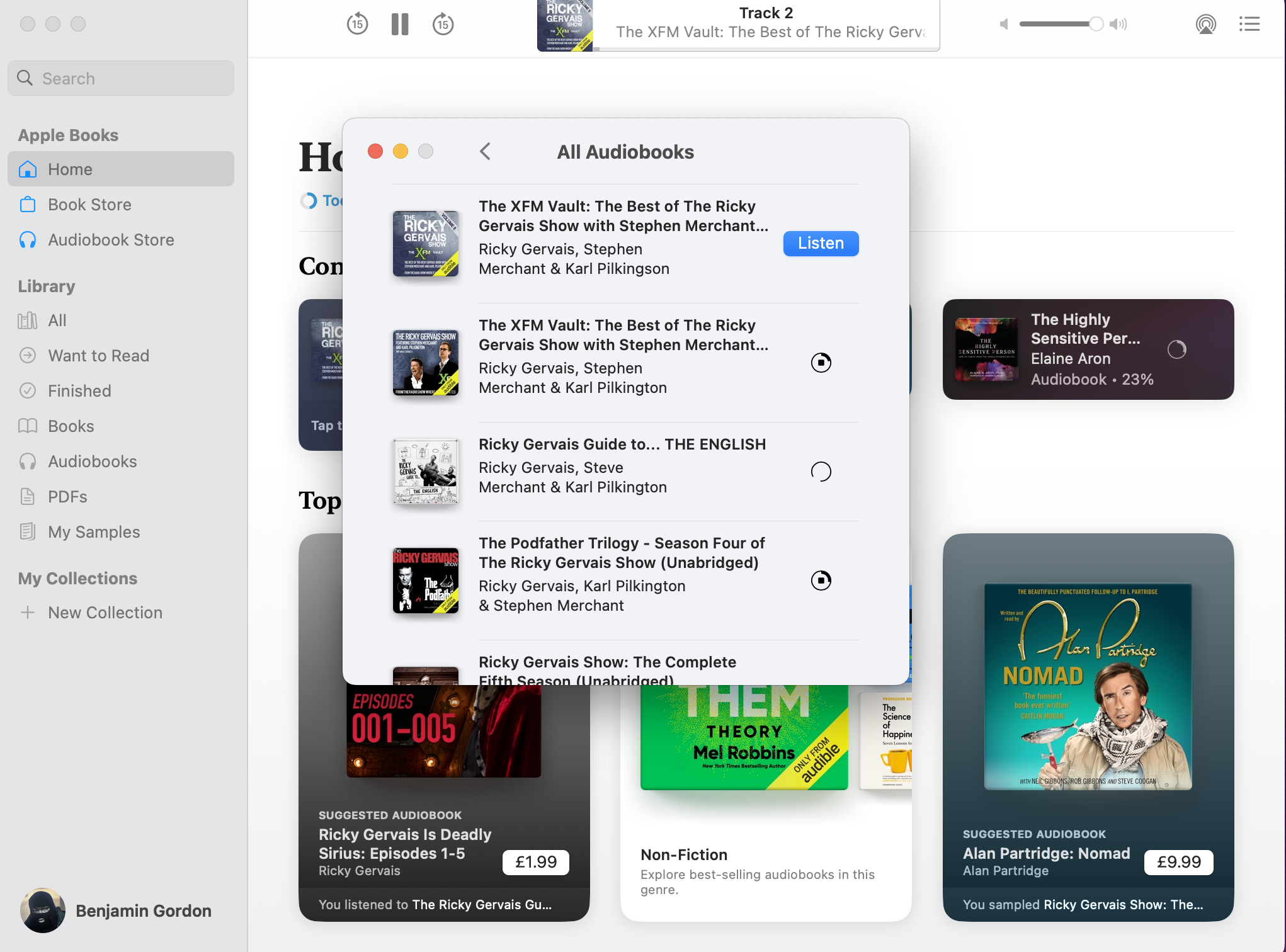Open the AirPlay output menu
The height and width of the screenshot is (952, 1286).
(x=1205, y=24)
